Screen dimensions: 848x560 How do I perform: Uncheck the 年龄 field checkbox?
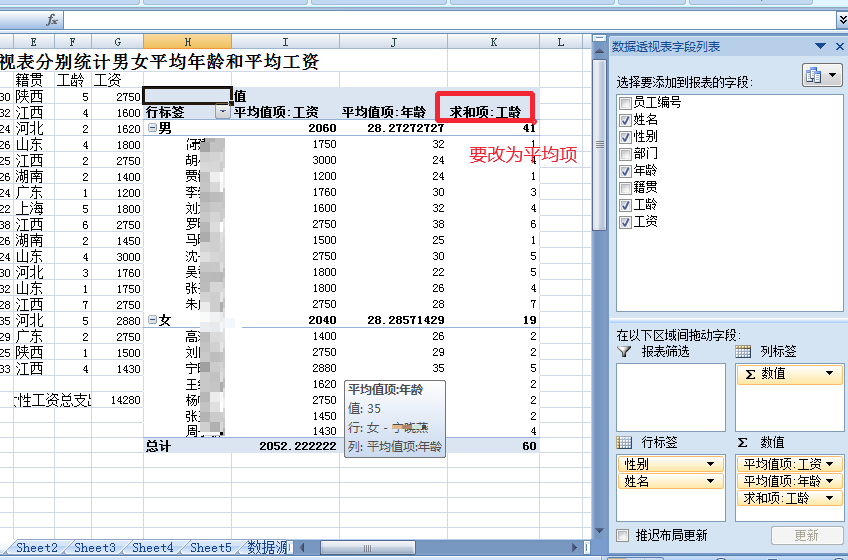(x=626, y=171)
